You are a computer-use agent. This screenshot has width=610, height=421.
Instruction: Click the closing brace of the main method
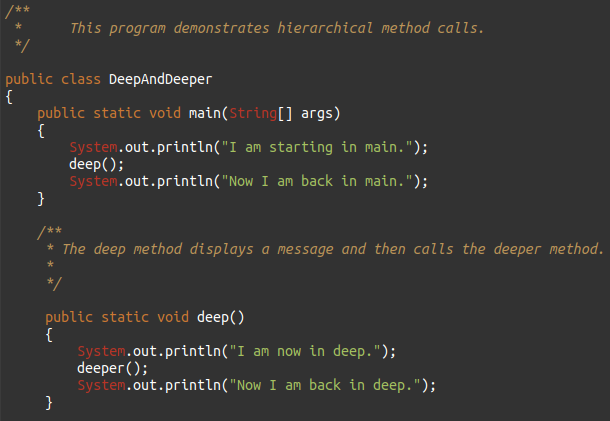pyautogui.click(x=41, y=198)
